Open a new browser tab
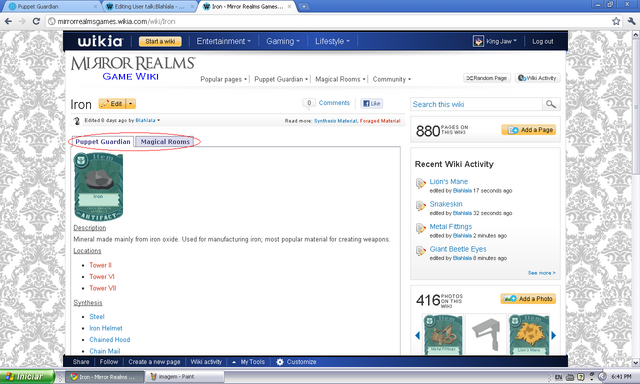Viewport: 640px width, 384px height. (x=304, y=7)
